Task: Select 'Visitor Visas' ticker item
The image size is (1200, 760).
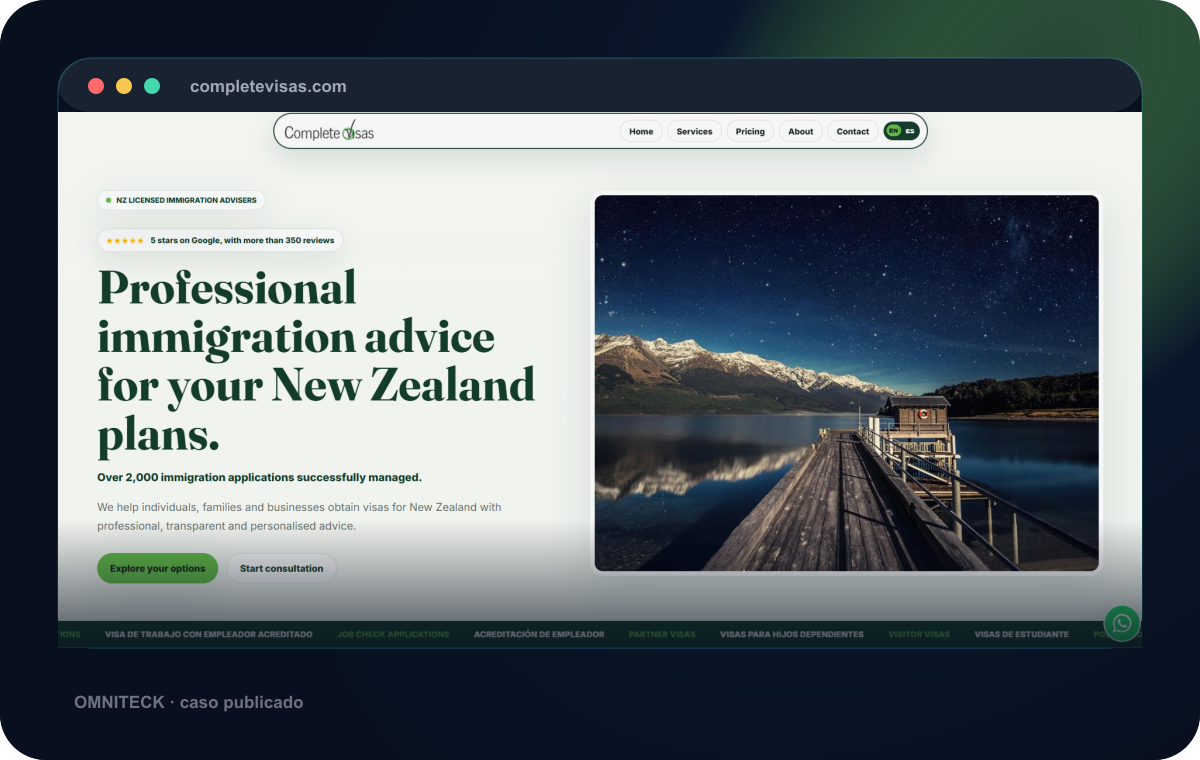Action: coord(919,634)
